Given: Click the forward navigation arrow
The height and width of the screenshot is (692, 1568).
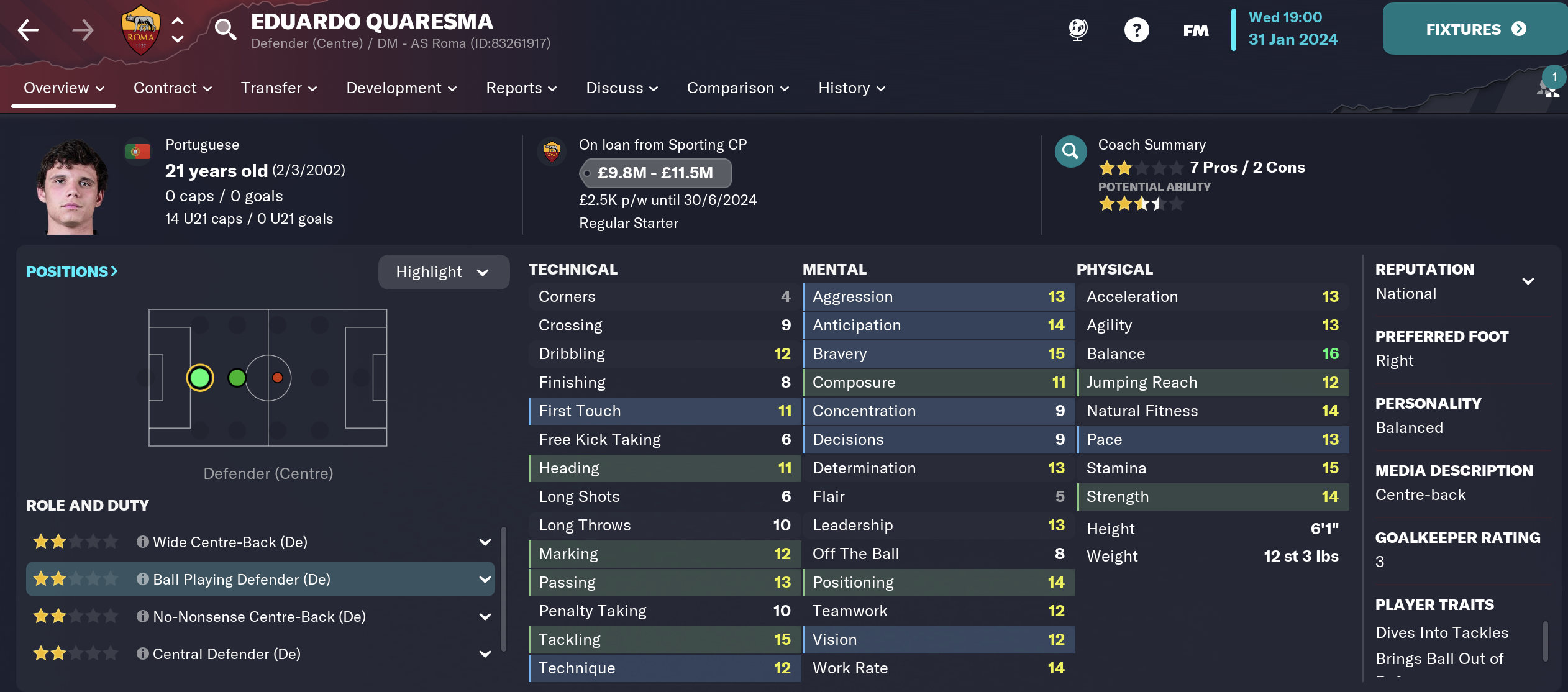Looking at the screenshot, I should coord(83,30).
